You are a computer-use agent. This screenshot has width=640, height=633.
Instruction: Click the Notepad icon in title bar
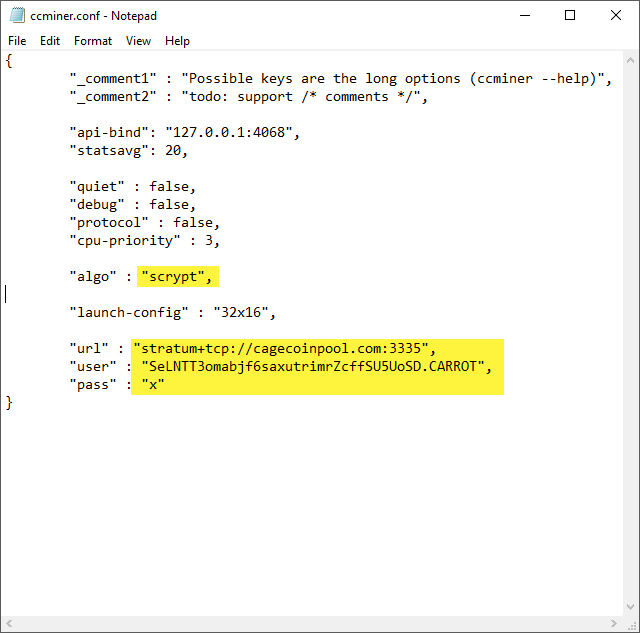click(17, 15)
